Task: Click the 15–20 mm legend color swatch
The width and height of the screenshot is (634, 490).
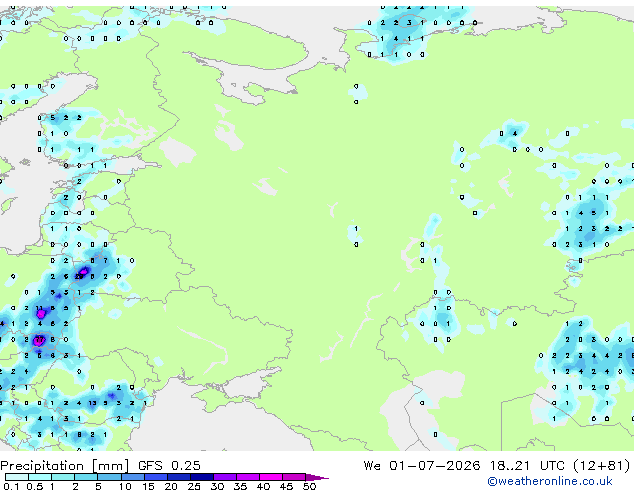Action: [156, 477]
